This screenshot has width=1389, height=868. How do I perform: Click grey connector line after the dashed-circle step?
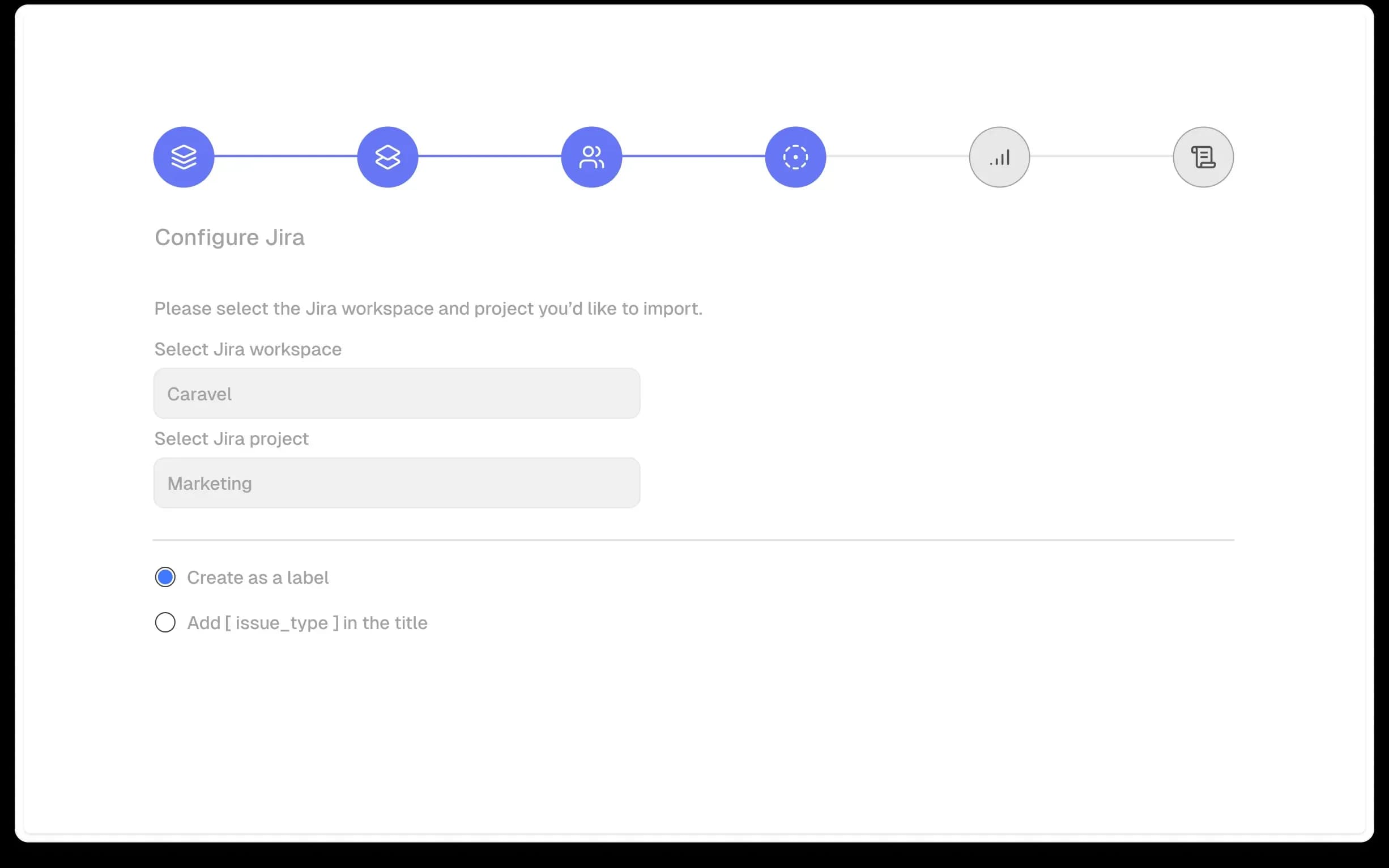897,156
